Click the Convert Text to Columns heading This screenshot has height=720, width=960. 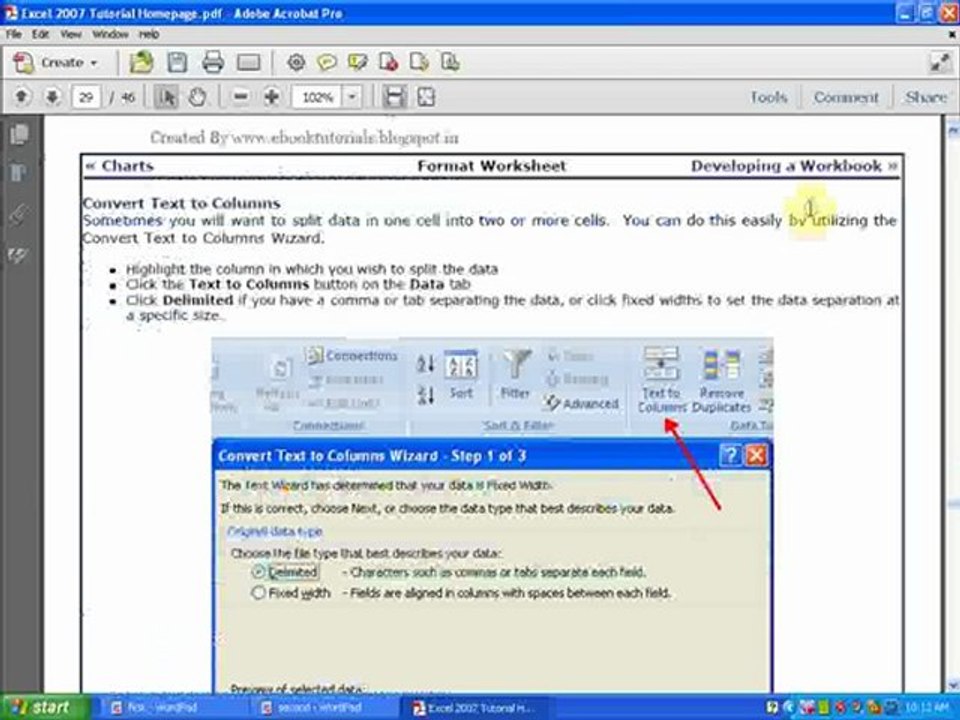pos(181,203)
